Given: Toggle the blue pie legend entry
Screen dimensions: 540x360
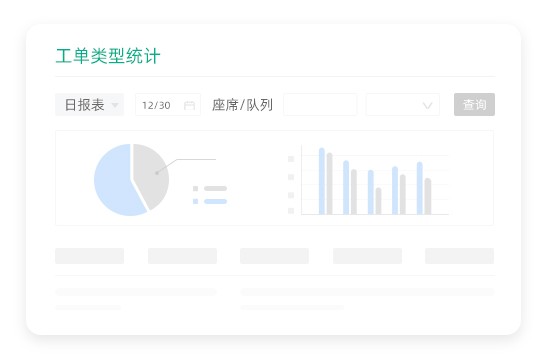Looking at the screenshot, I should 210,201.
